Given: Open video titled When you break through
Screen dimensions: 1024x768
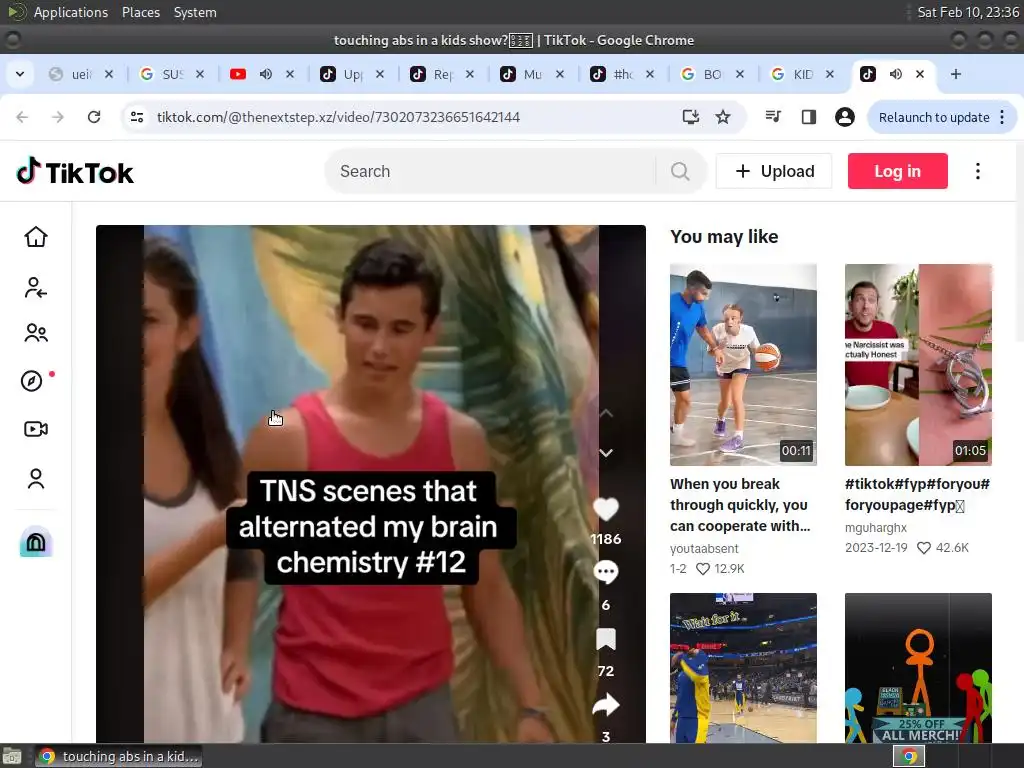Looking at the screenshot, I should click(740, 505).
